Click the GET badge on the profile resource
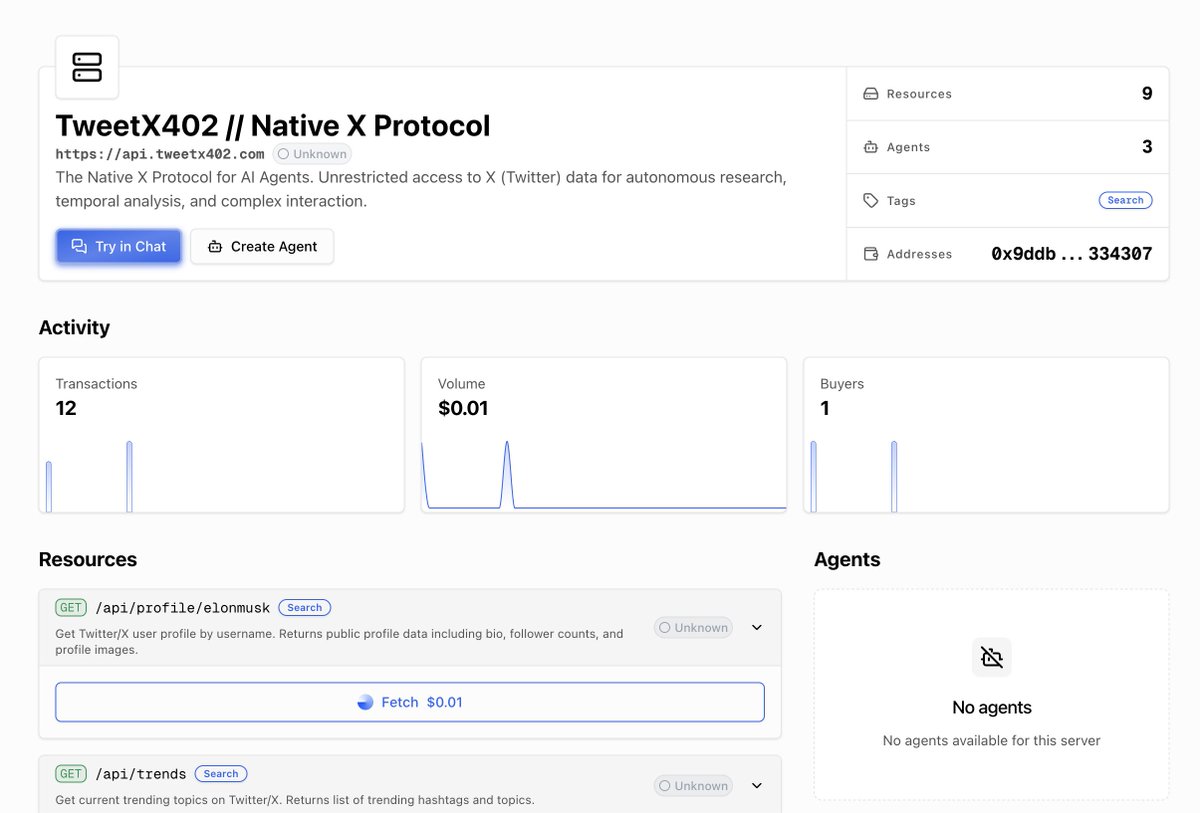The image size is (1200, 813). pos(71,607)
